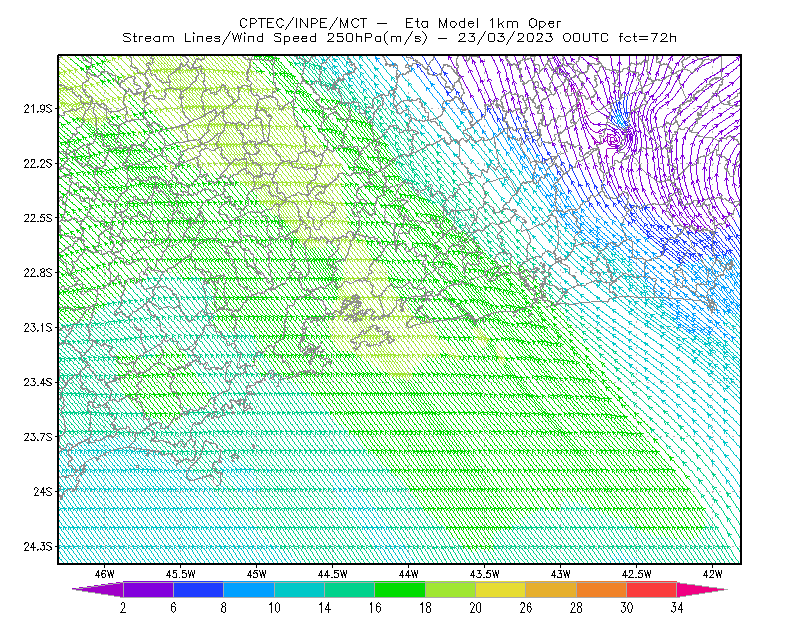Click the 44W longitude axis label
This screenshot has height=618, width=800.
409,574
